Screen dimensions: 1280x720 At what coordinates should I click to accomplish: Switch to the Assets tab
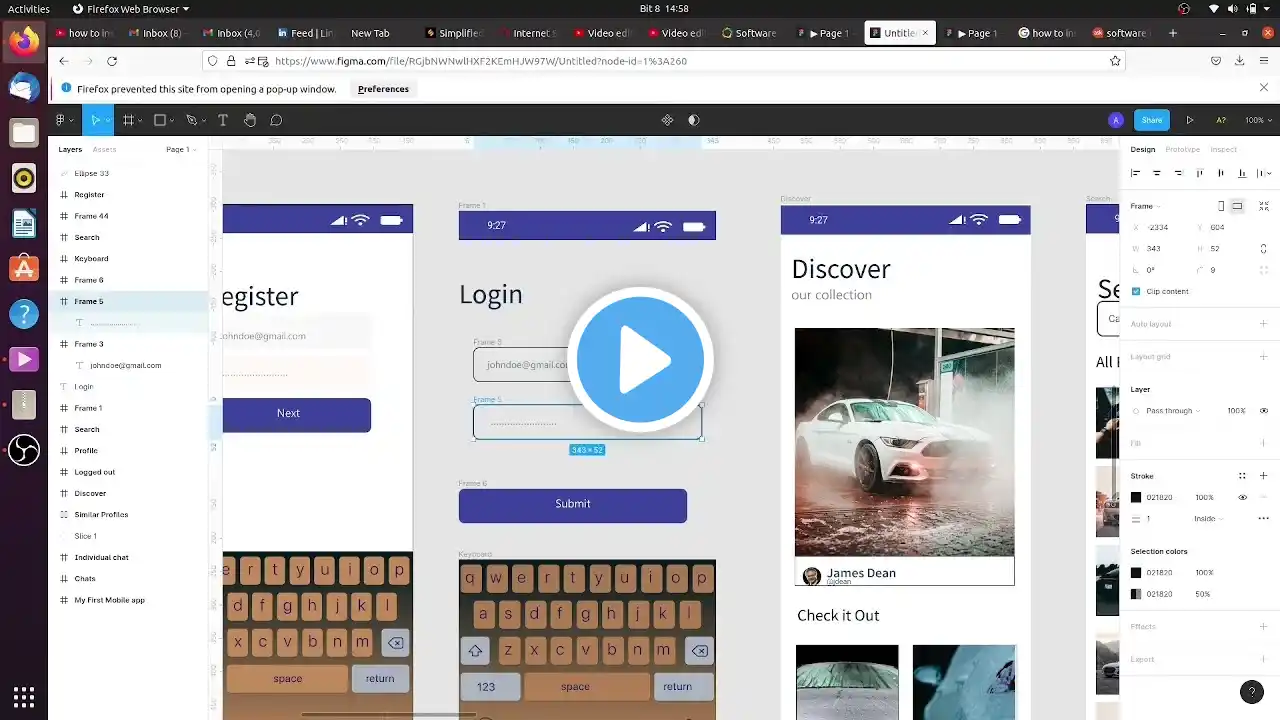coord(104,150)
